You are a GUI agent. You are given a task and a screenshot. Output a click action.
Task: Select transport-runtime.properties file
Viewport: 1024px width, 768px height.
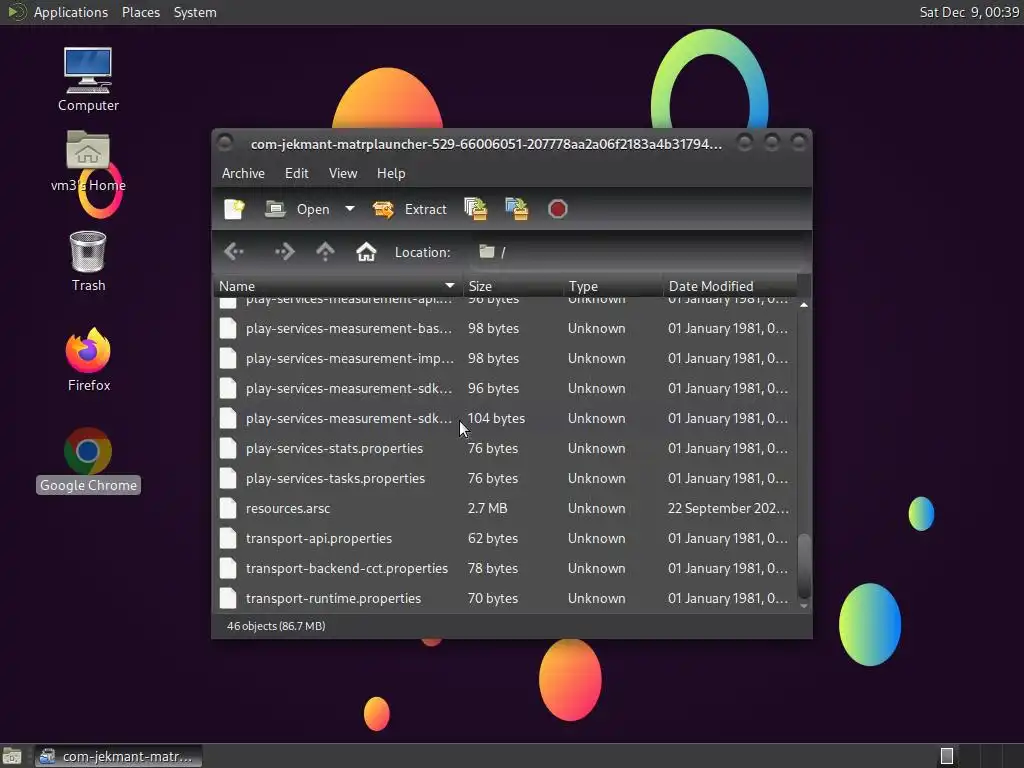click(x=504, y=598)
